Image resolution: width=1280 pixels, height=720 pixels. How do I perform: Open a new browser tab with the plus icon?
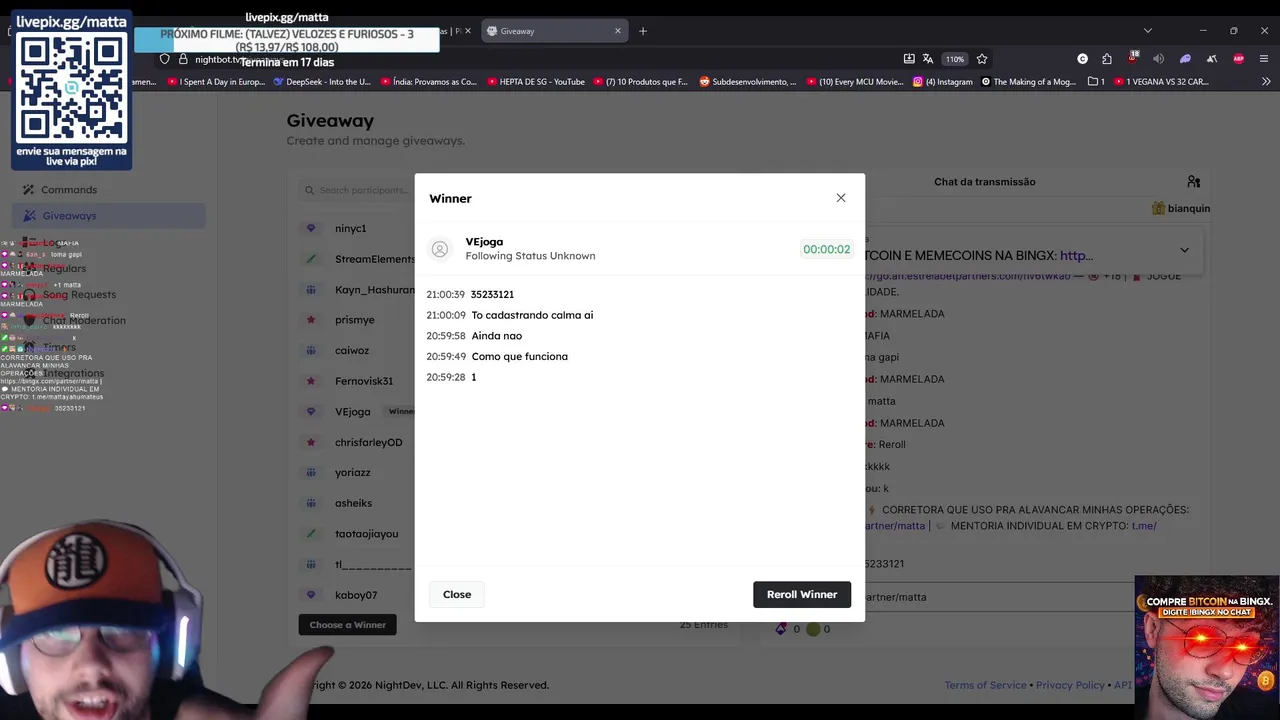[x=643, y=31]
